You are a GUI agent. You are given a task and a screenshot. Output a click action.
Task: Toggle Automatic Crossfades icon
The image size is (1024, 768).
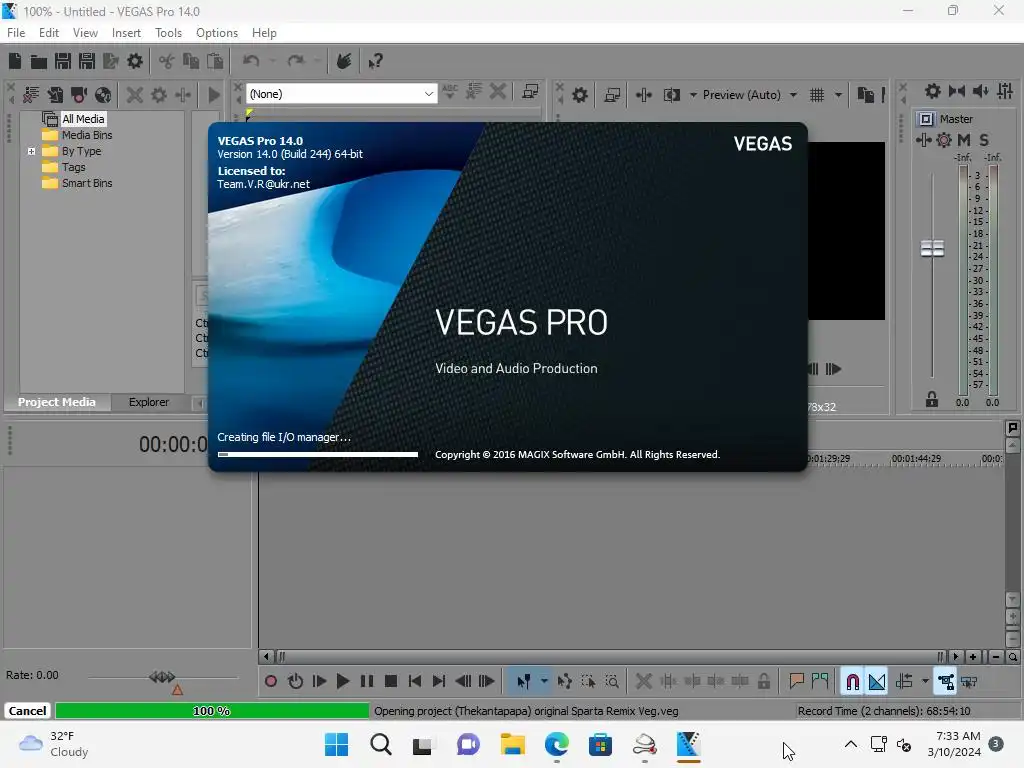click(877, 682)
